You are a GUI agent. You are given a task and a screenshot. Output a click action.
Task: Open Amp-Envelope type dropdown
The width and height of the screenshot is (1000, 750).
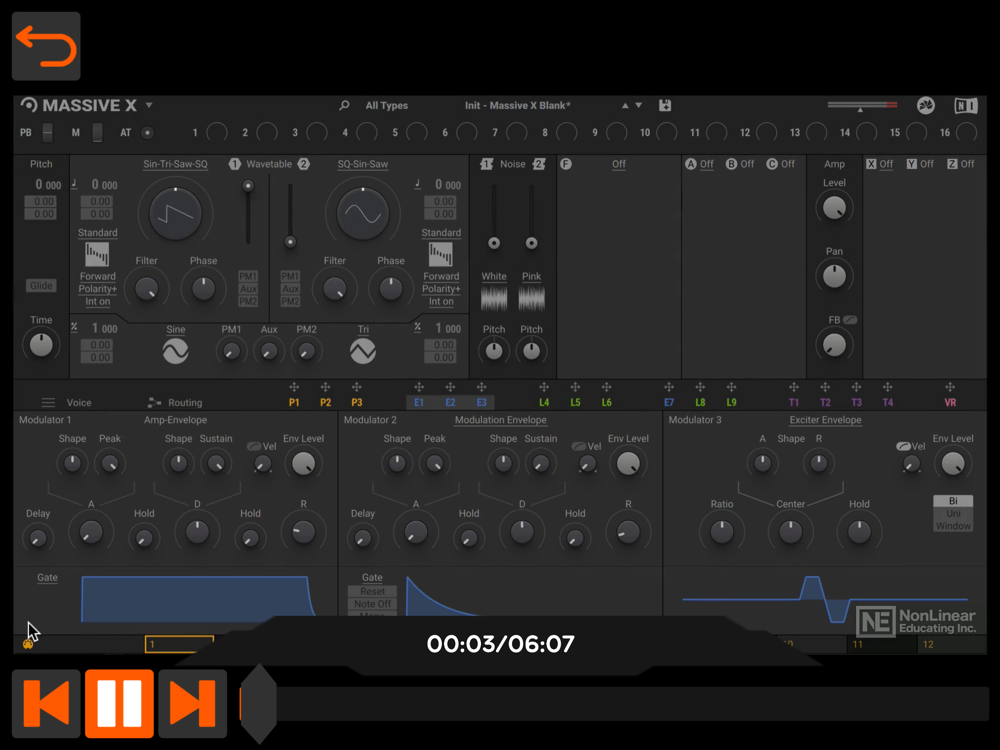[x=175, y=420]
